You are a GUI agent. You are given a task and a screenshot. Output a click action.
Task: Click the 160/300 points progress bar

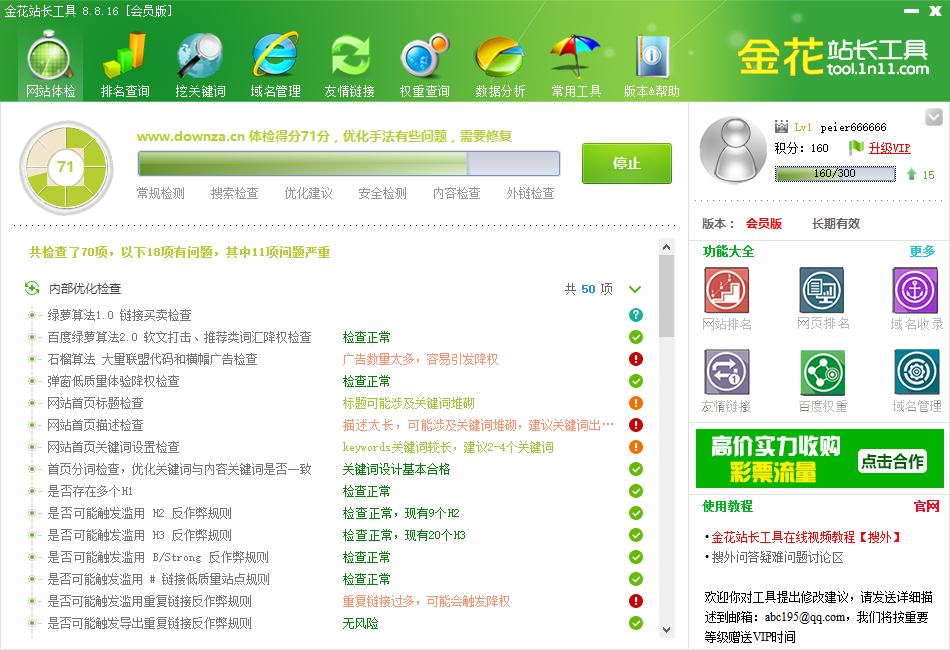tap(835, 174)
